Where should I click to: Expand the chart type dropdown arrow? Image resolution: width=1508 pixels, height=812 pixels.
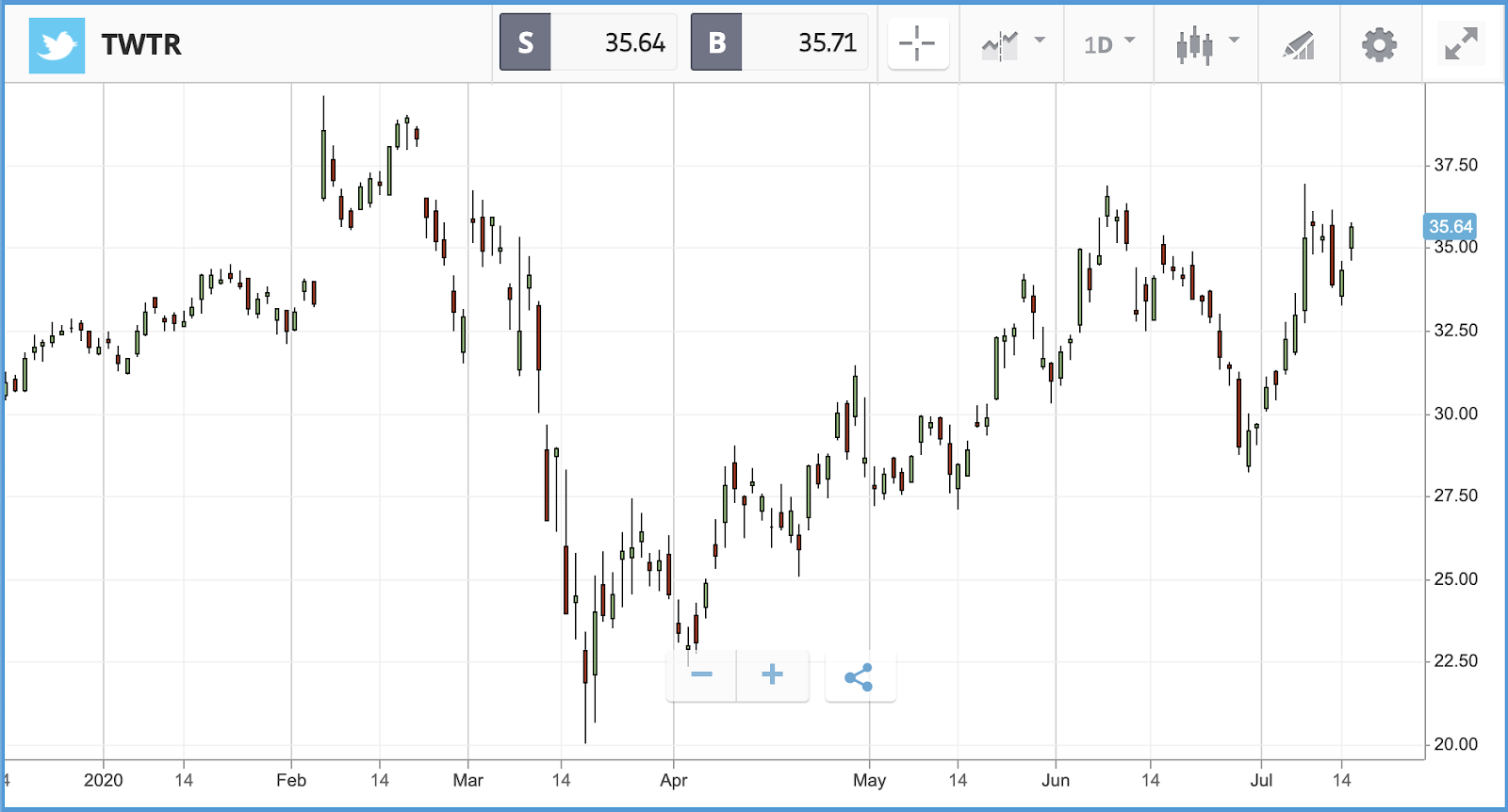tap(1234, 41)
